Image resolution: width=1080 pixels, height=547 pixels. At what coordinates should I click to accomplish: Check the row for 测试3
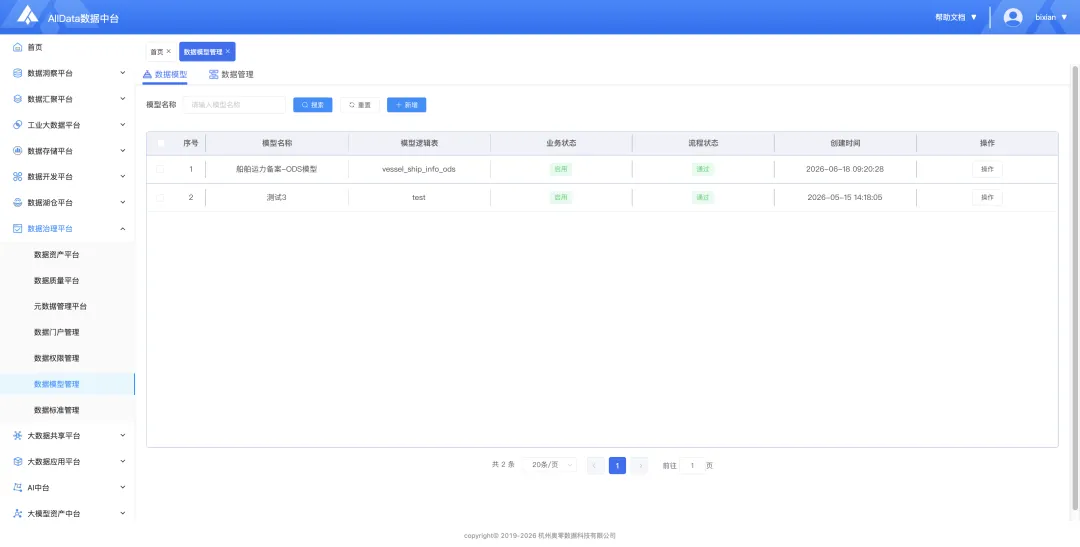click(x=160, y=198)
